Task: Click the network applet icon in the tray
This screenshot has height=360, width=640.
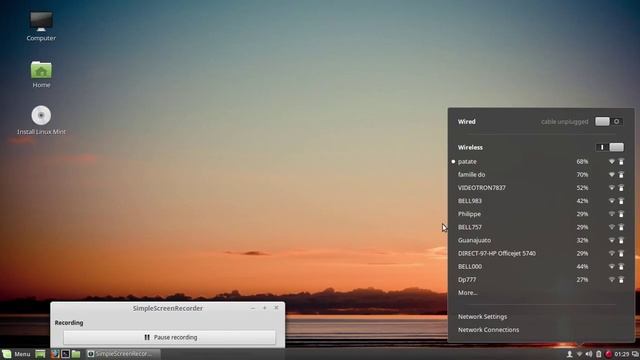Action: pos(579,354)
